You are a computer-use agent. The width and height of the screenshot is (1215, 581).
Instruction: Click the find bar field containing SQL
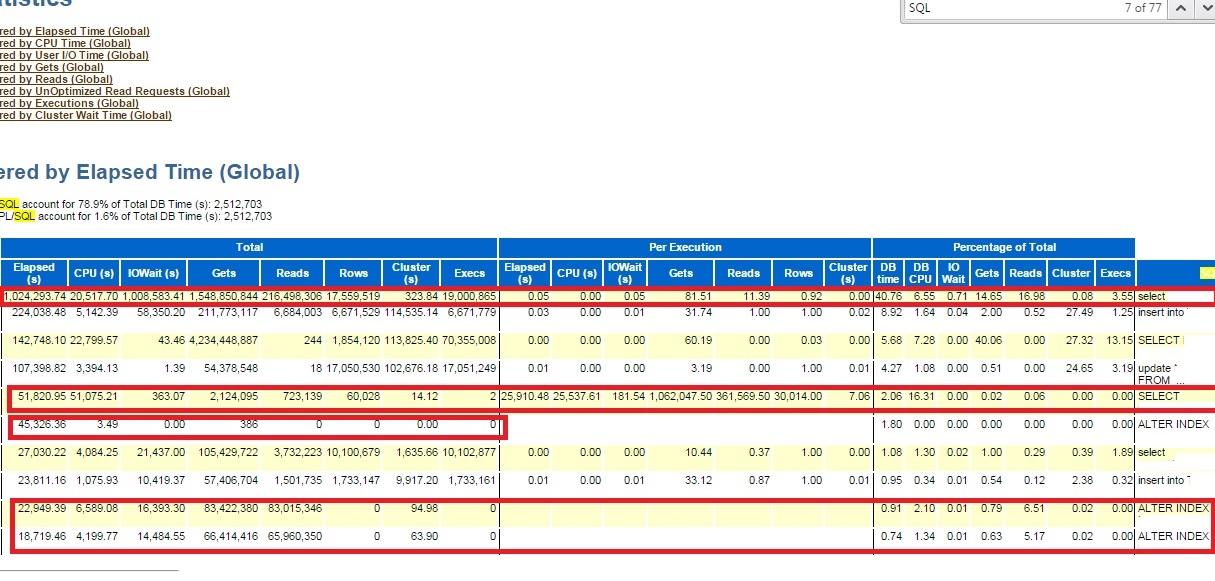click(x=1000, y=8)
